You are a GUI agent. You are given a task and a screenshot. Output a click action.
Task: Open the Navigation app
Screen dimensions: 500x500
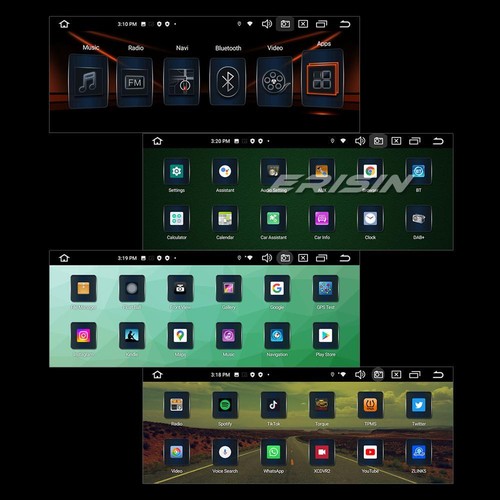coord(277,336)
